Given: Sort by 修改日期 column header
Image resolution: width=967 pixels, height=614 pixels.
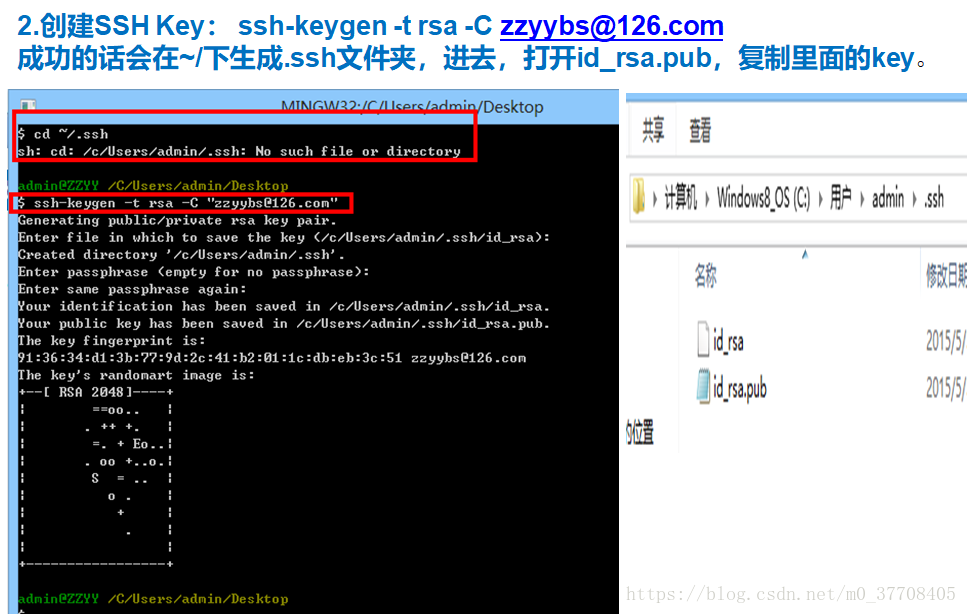Looking at the screenshot, I should click(945, 275).
